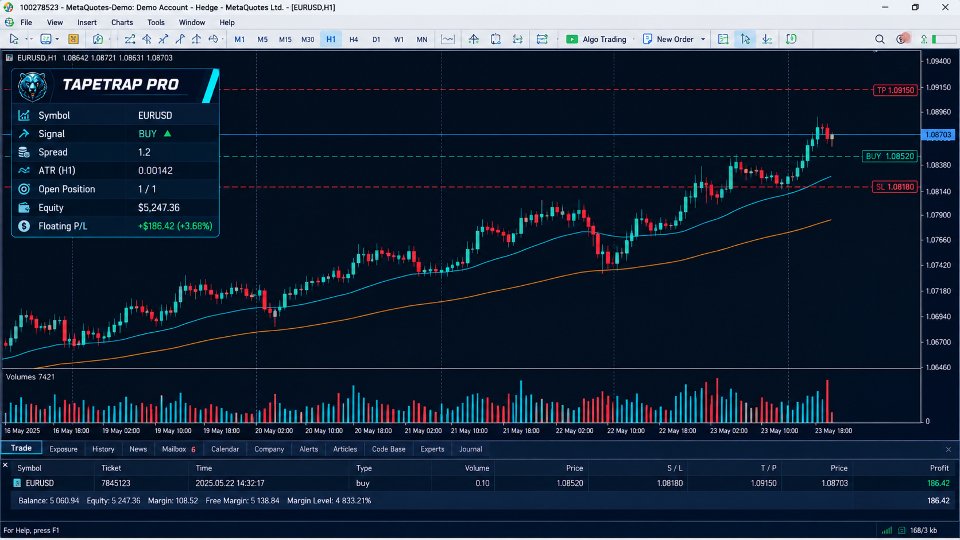Open the Calendar tab
The image size is (960, 540).
(225, 449)
